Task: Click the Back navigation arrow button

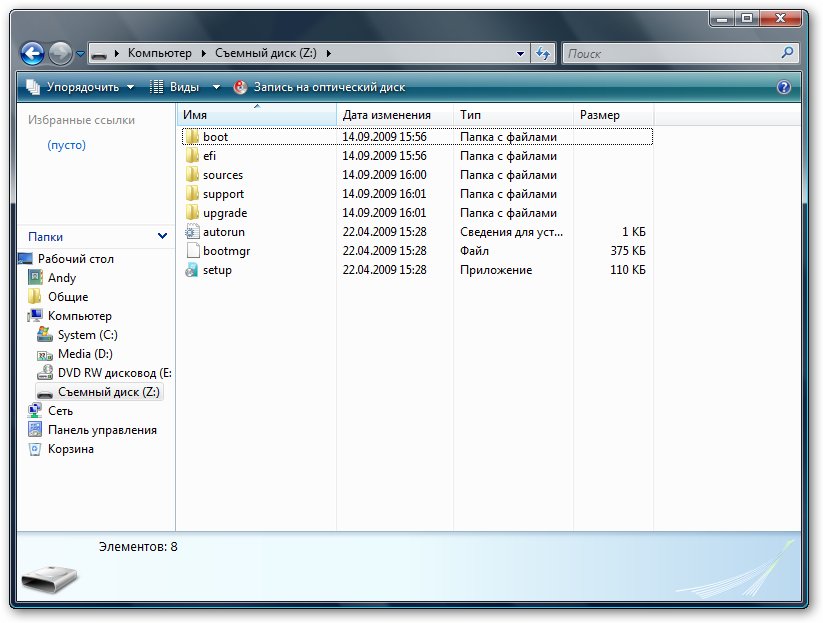Action: [32, 54]
